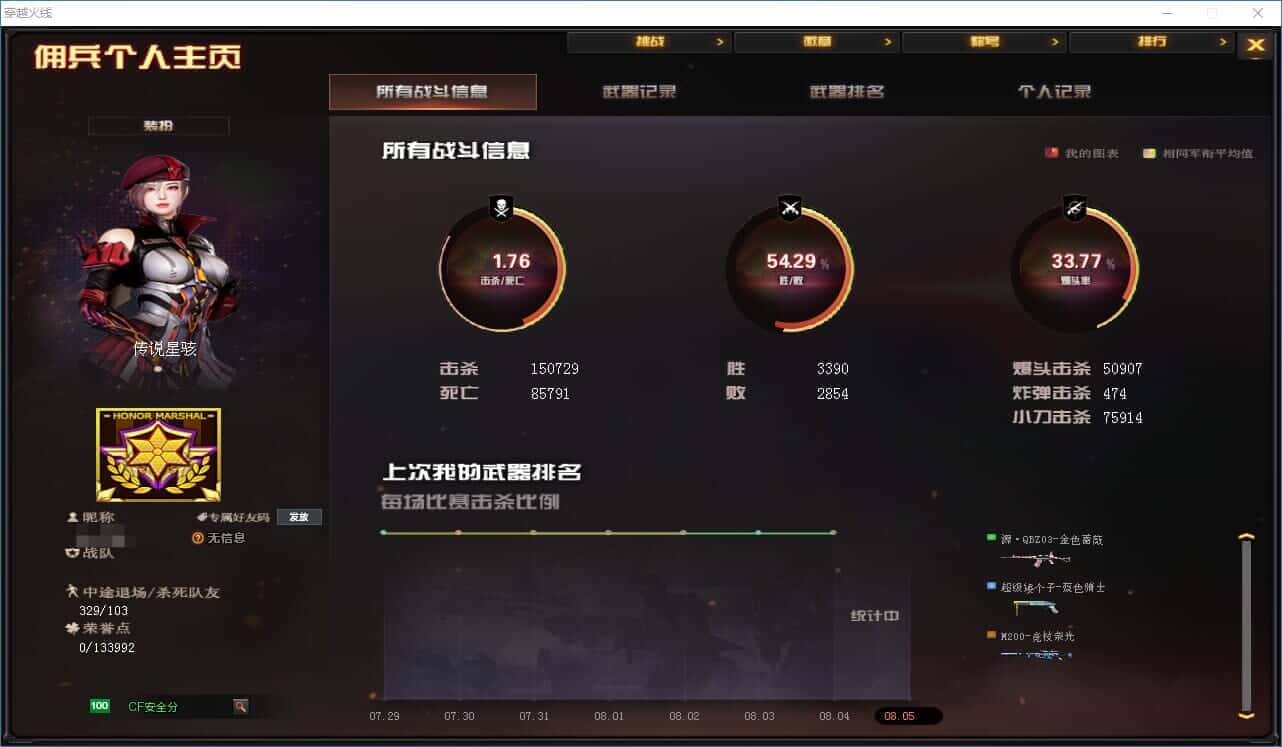Viewport: 1282px width, 747px height.
Task: Toggle the yellow 相同军衔平均值 legend marker
Action: click(x=1149, y=153)
